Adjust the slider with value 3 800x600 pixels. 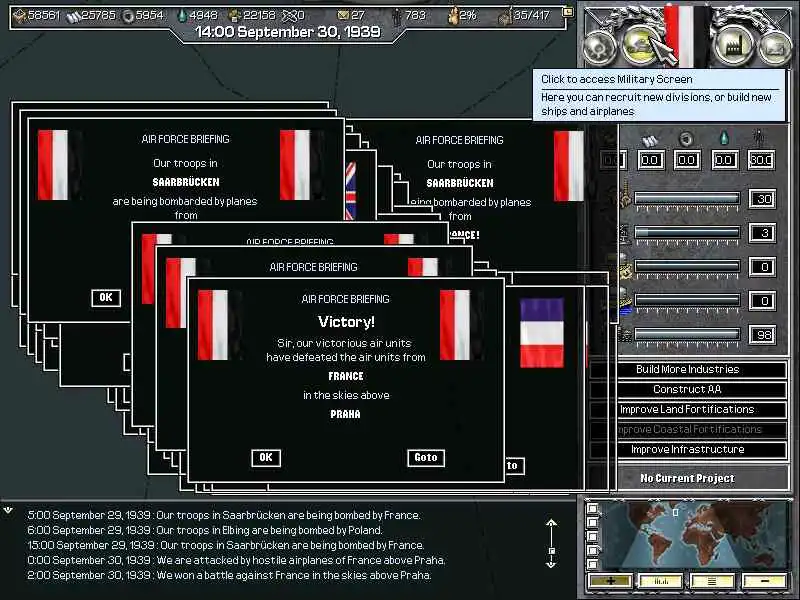(x=687, y=233)
